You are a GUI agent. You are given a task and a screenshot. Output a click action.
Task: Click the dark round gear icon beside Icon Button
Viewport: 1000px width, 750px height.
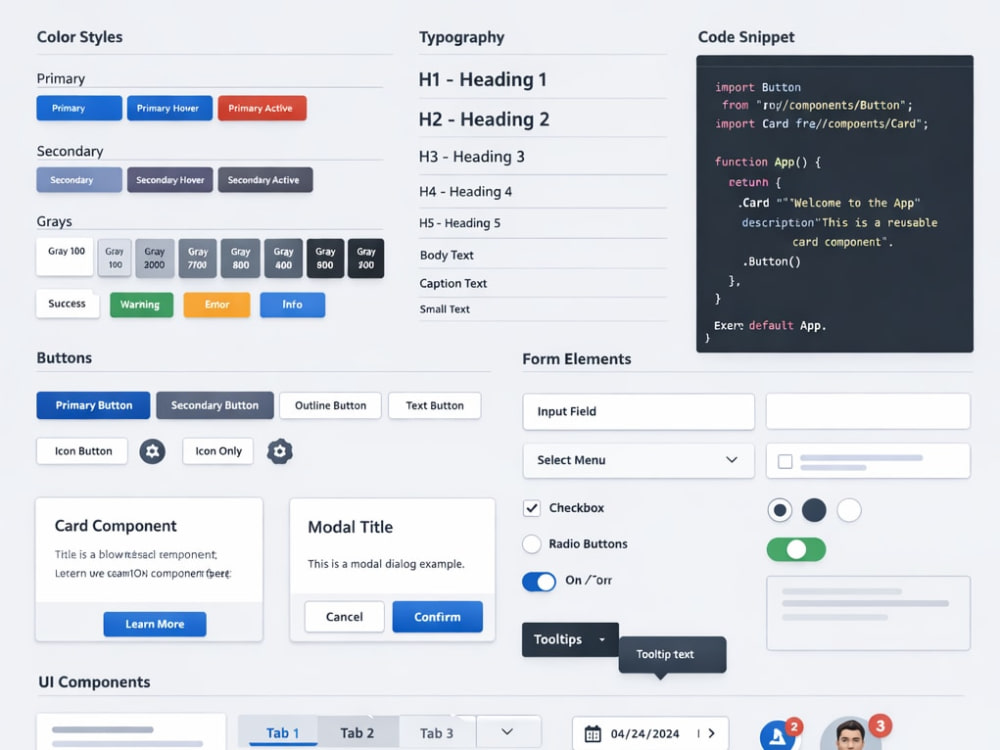pyautogui.click(x=152, y=452)
